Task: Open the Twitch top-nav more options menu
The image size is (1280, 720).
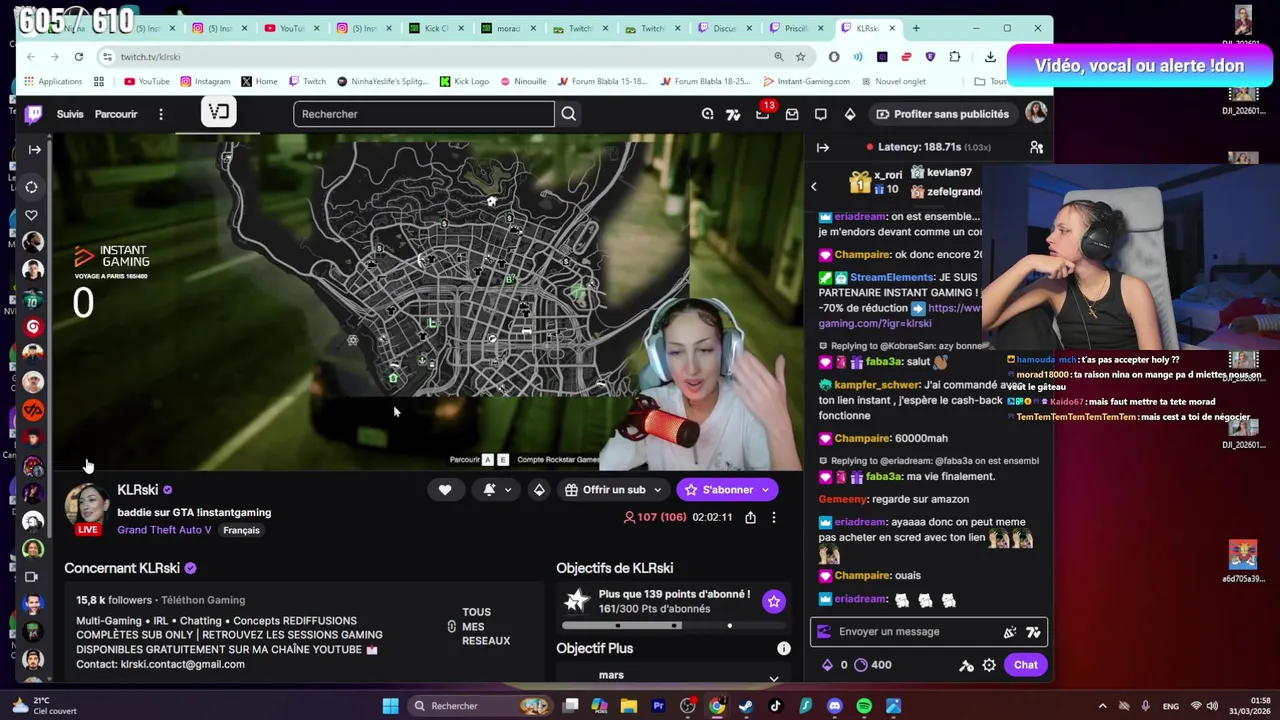Action: [x=160, y=114]
